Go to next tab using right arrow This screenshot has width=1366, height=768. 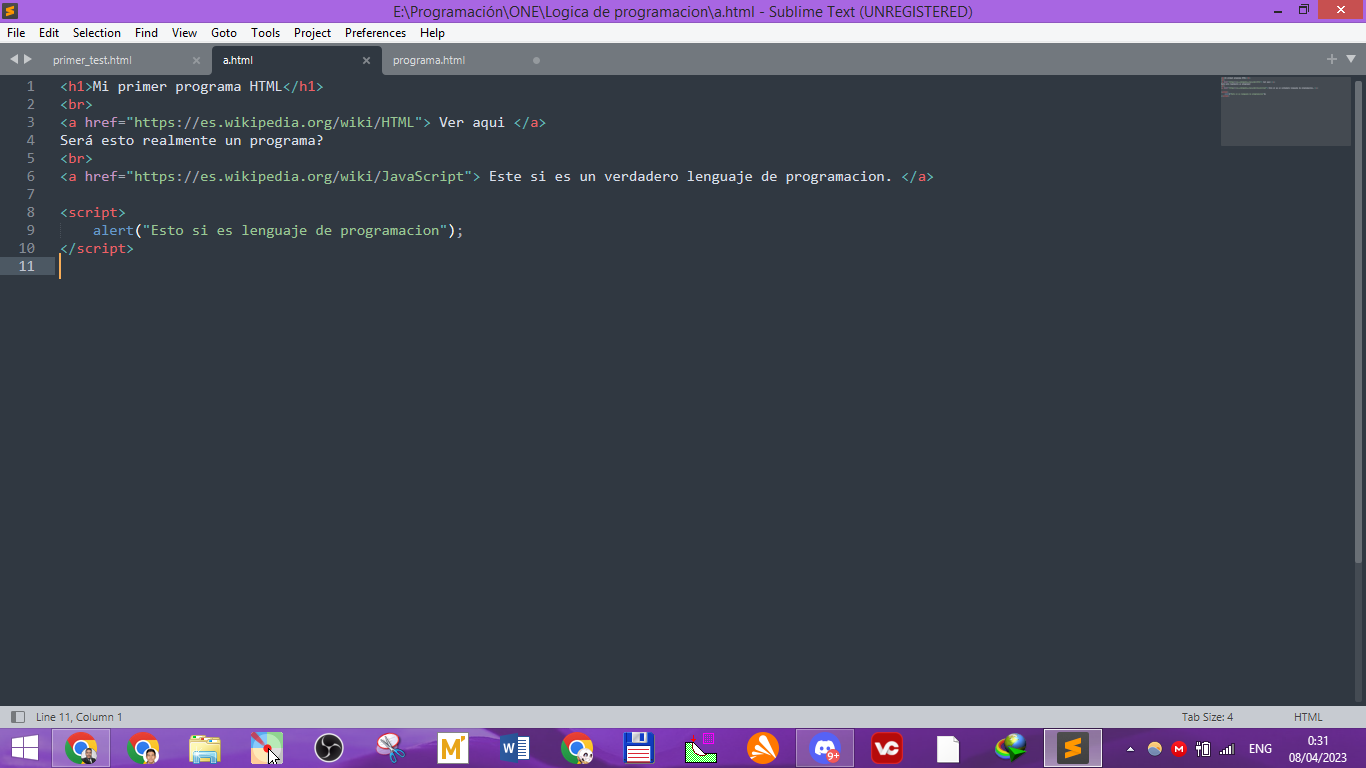coord(28,59)
